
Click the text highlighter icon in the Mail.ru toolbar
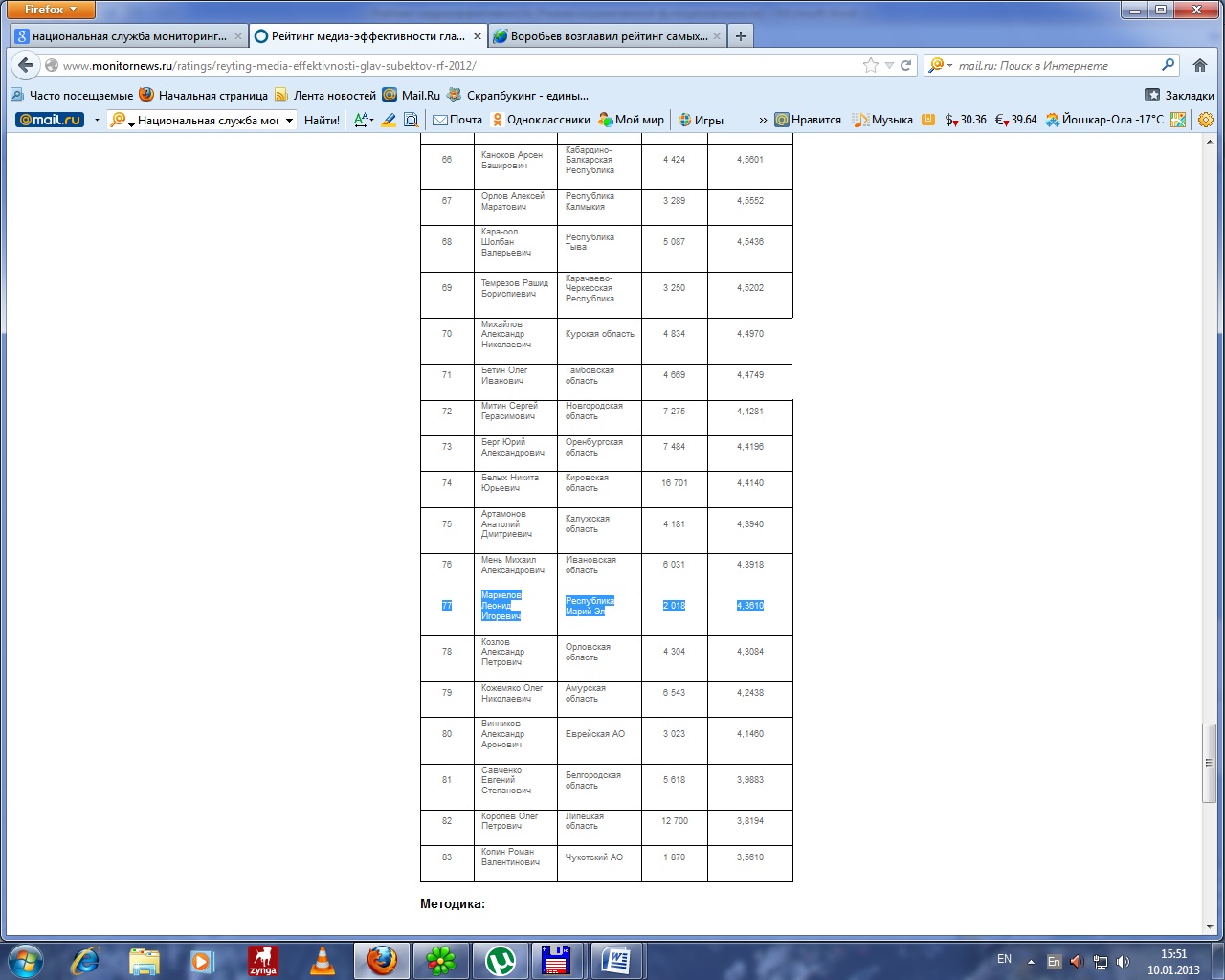point(389,120)
